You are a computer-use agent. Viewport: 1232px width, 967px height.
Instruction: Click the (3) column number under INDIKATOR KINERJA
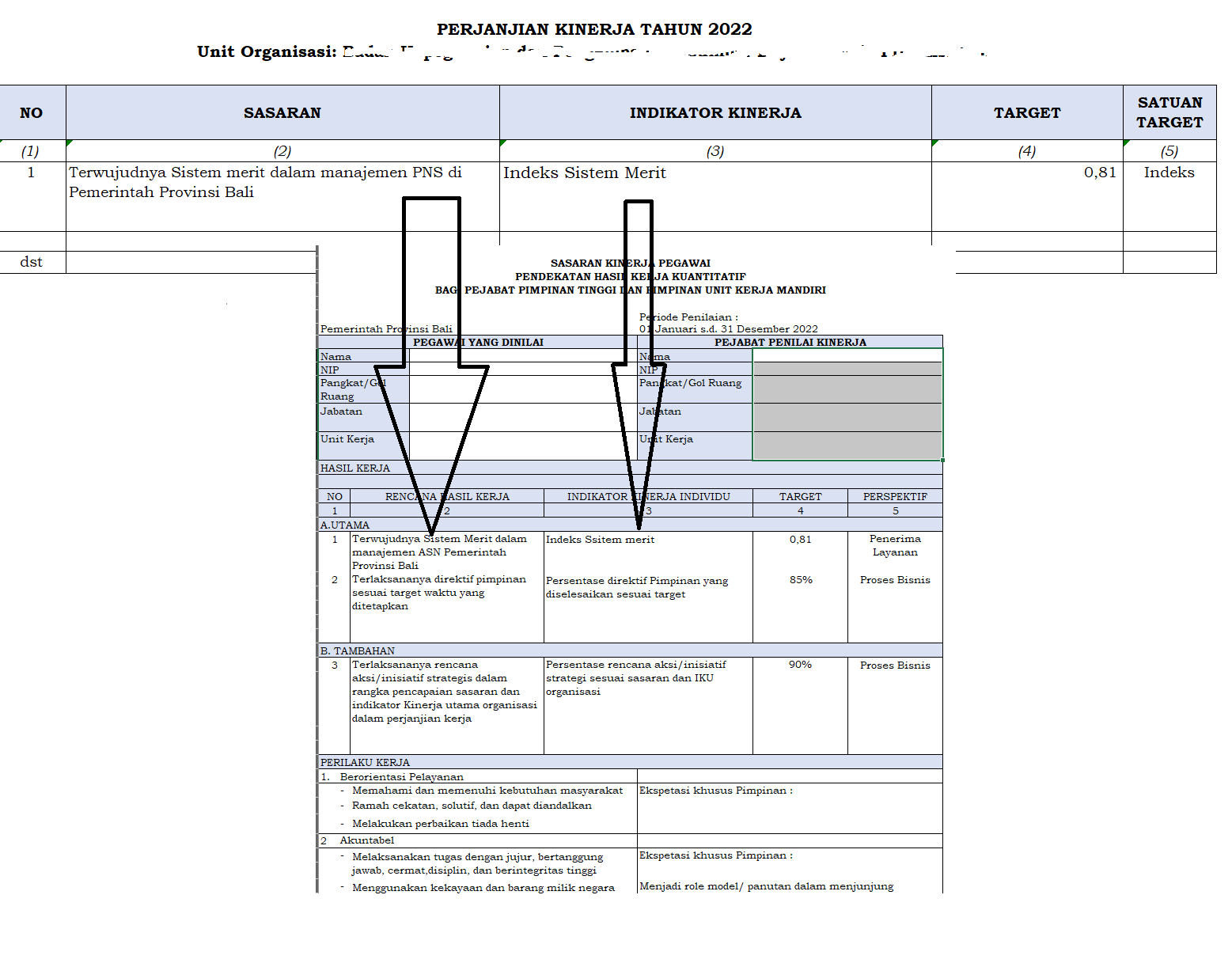point(715,151)
